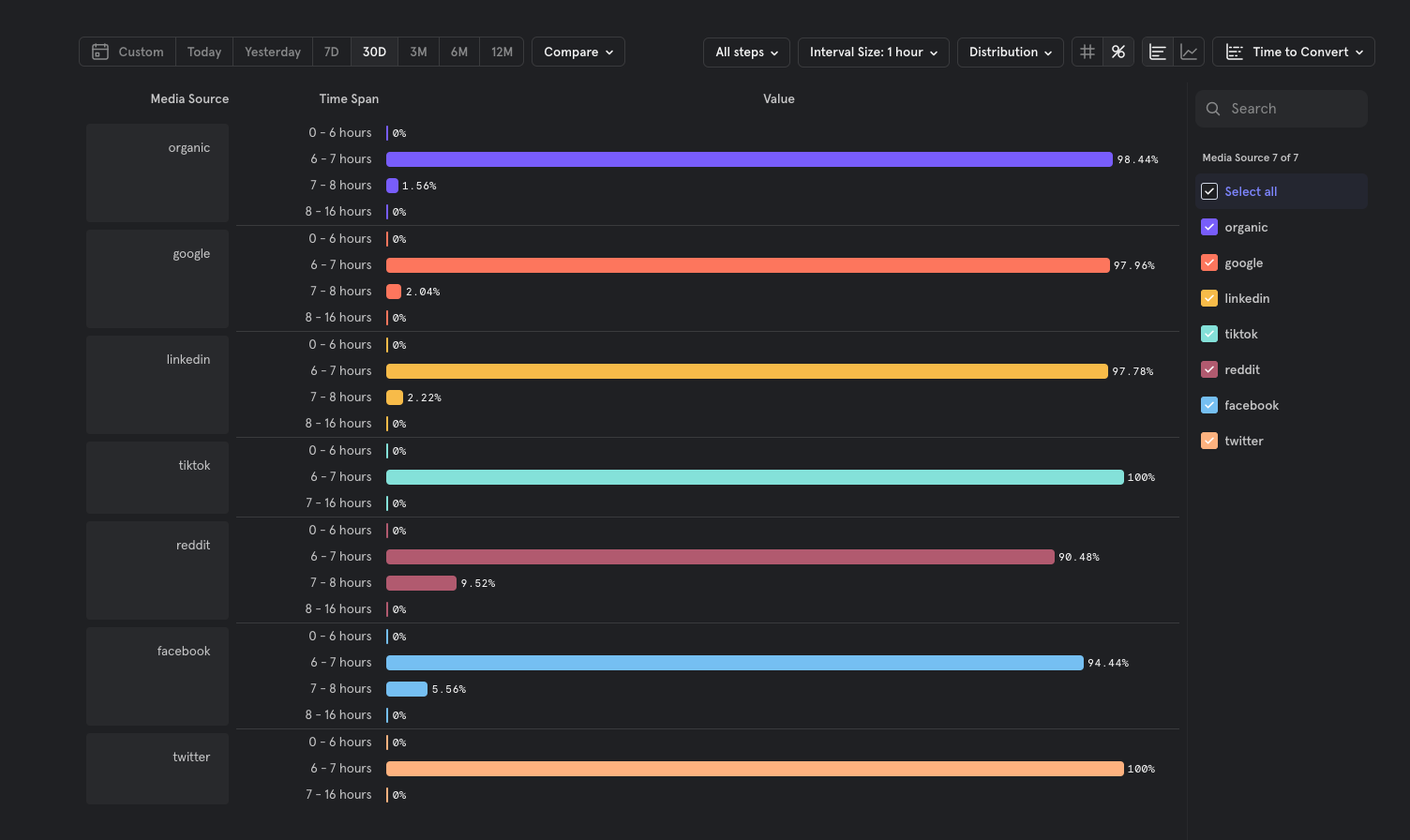The image size is (1410, 840).
Task: Click the Compare button
Action: (577, 52)
